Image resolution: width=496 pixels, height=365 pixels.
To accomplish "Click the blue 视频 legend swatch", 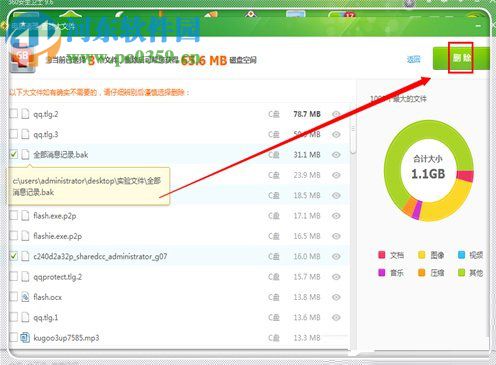I will pos(461,255).
